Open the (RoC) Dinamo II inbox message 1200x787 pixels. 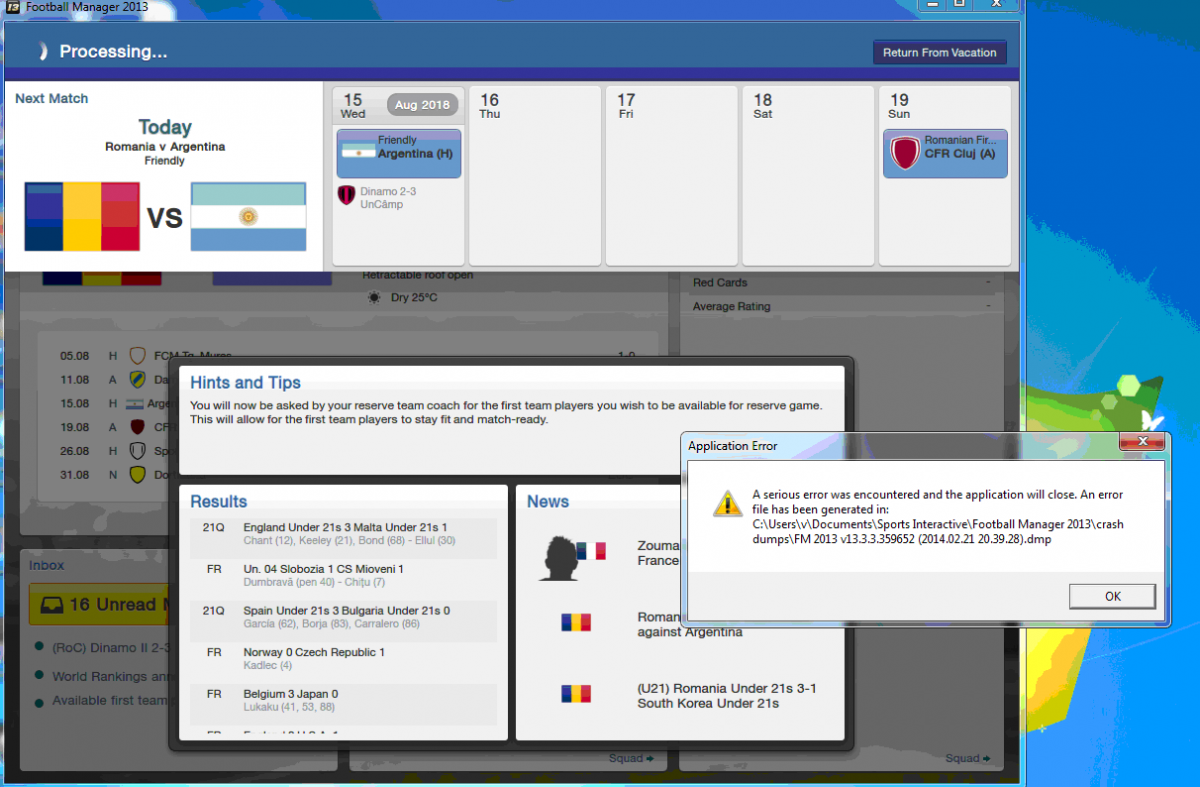110,648
